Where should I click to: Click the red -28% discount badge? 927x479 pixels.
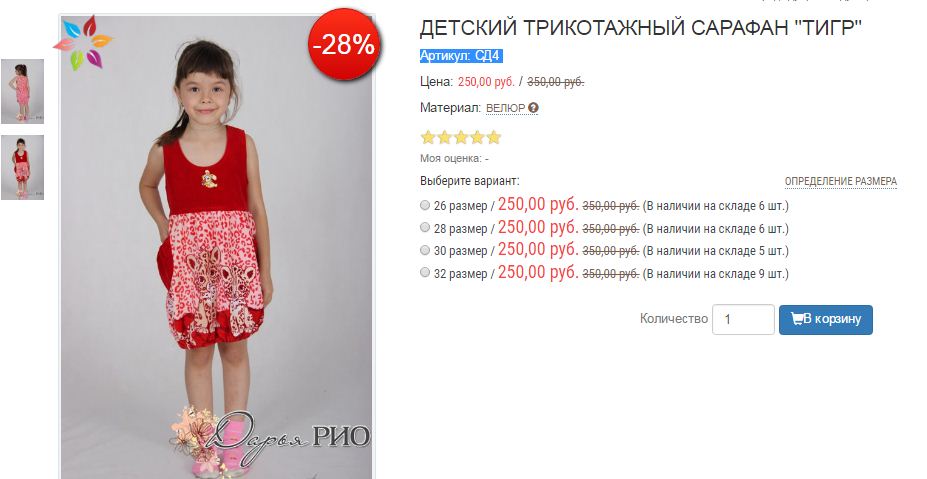343,44
